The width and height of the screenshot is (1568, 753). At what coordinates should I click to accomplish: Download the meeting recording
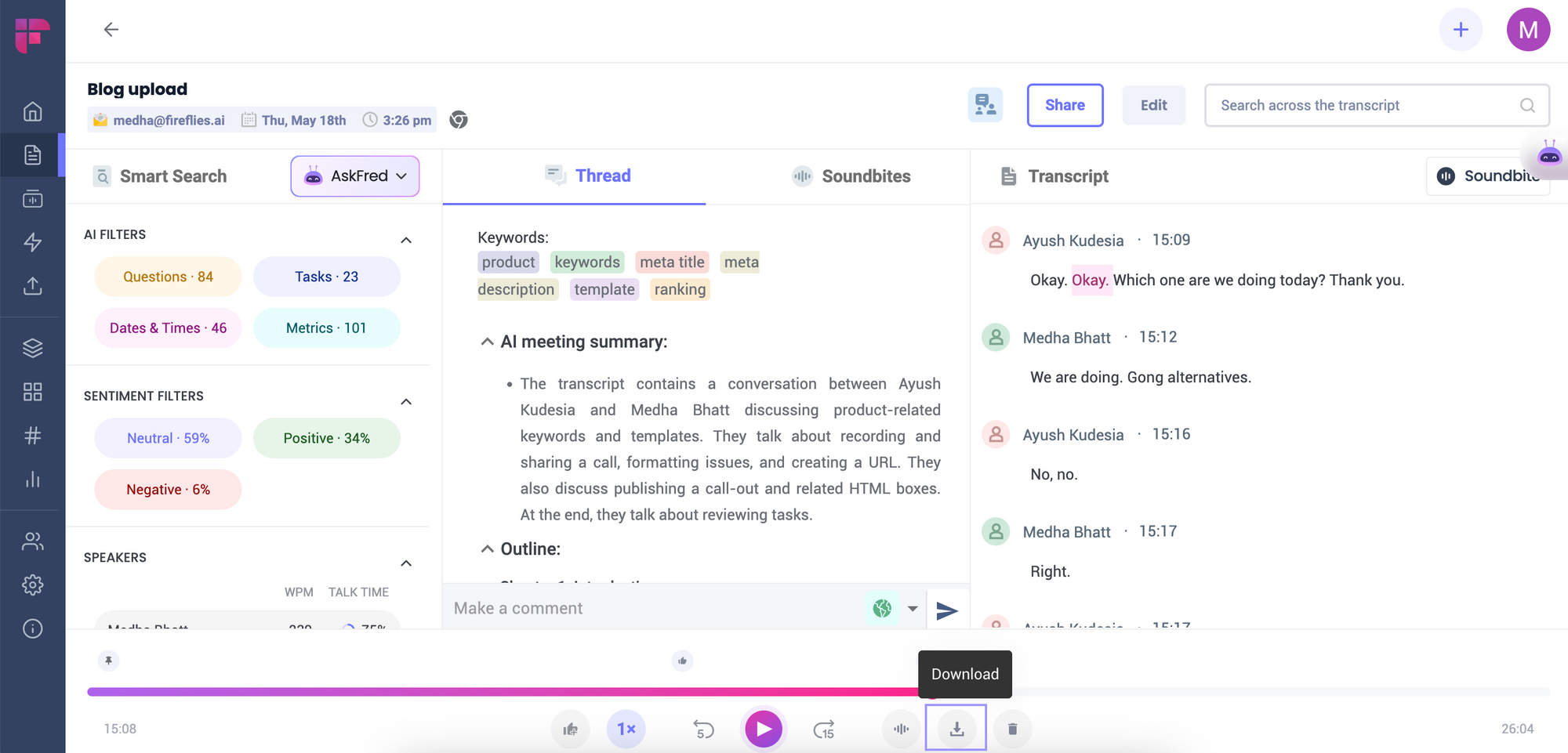(956, 728)
